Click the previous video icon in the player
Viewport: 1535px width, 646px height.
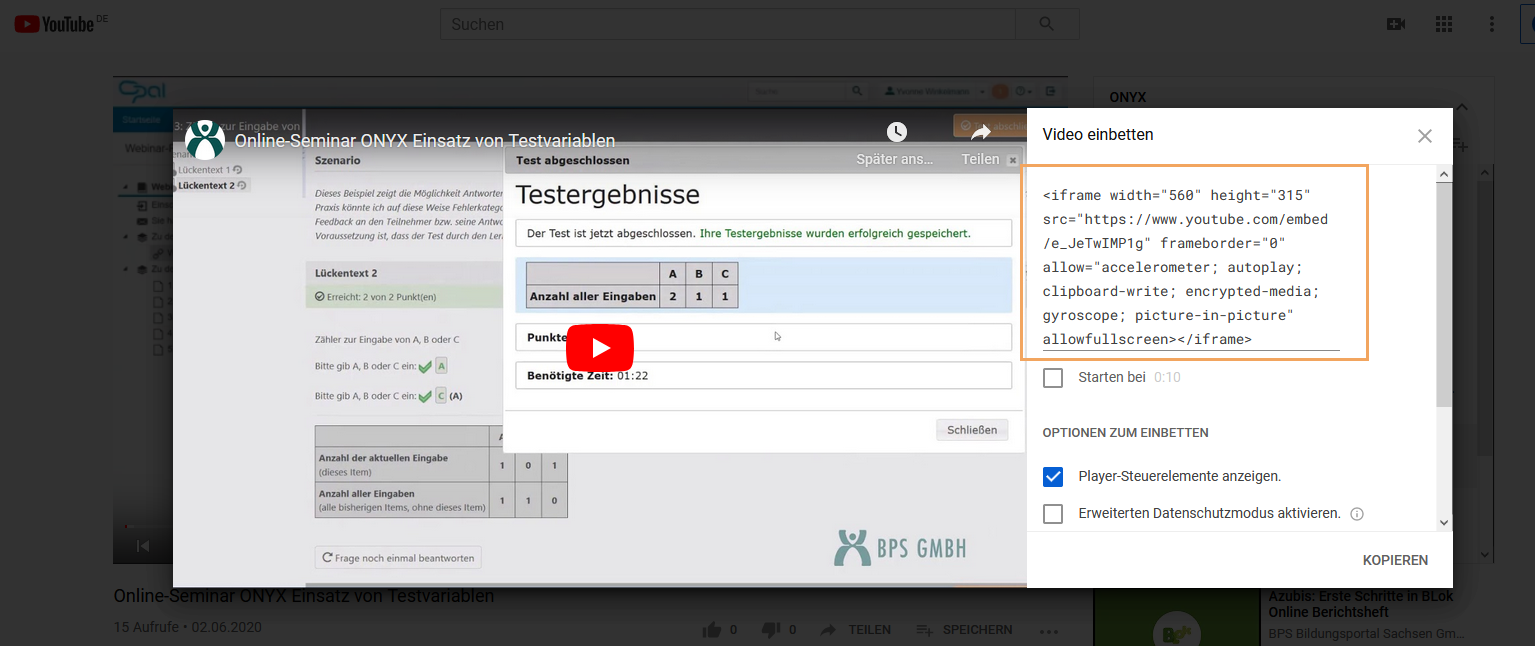[143, 545]
